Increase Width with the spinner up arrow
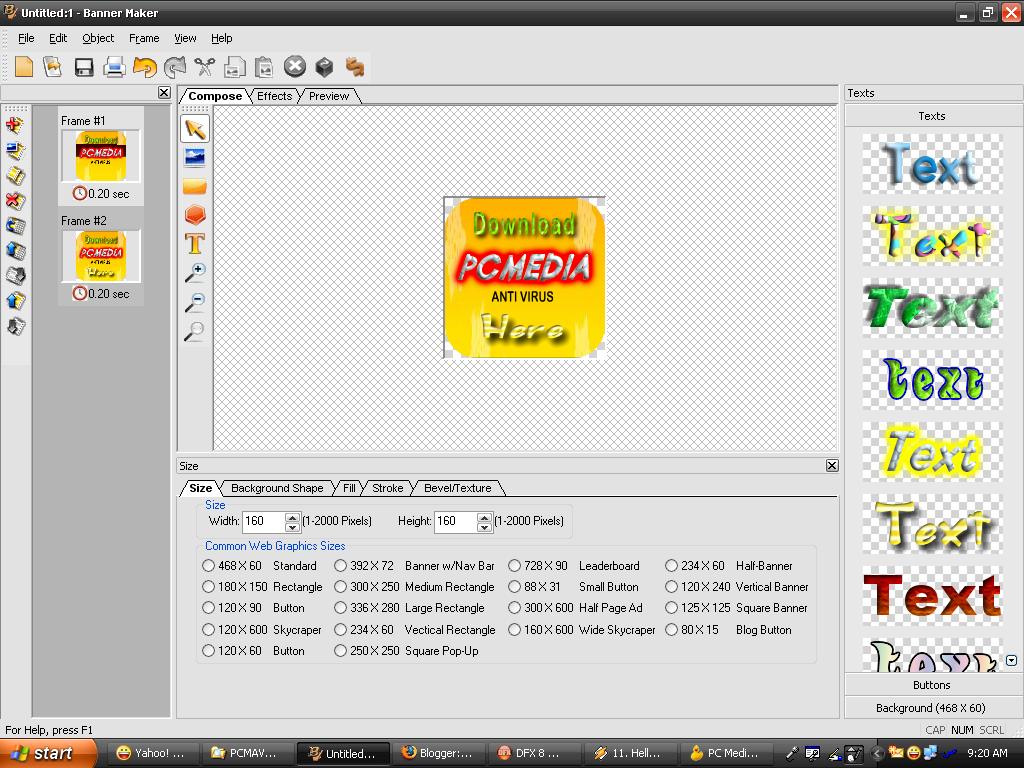The width and height of the screenshot is (1024, 768). [293, 517]
